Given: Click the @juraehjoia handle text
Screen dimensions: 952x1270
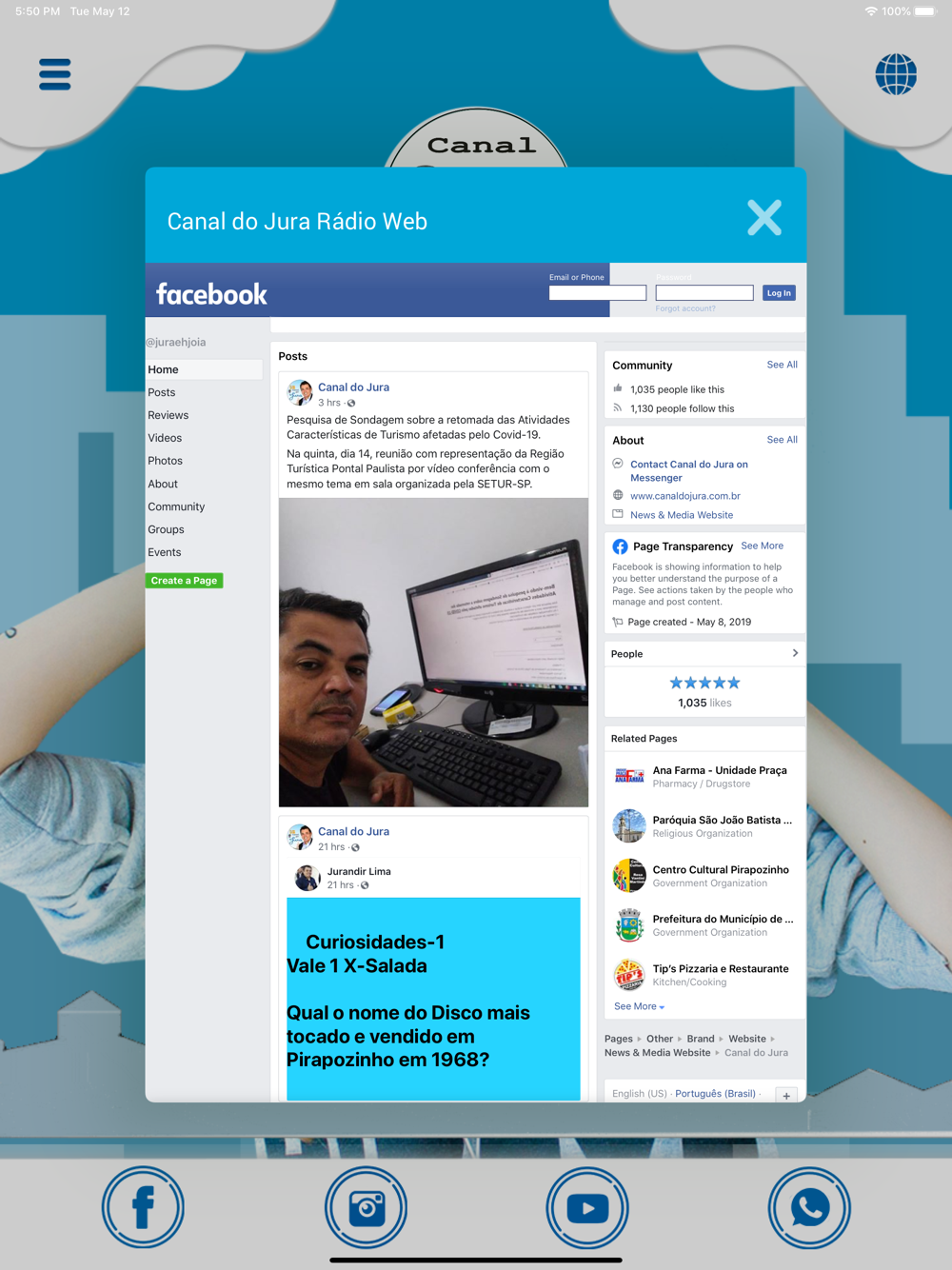Looking at the screenshot, I should 176,342.
